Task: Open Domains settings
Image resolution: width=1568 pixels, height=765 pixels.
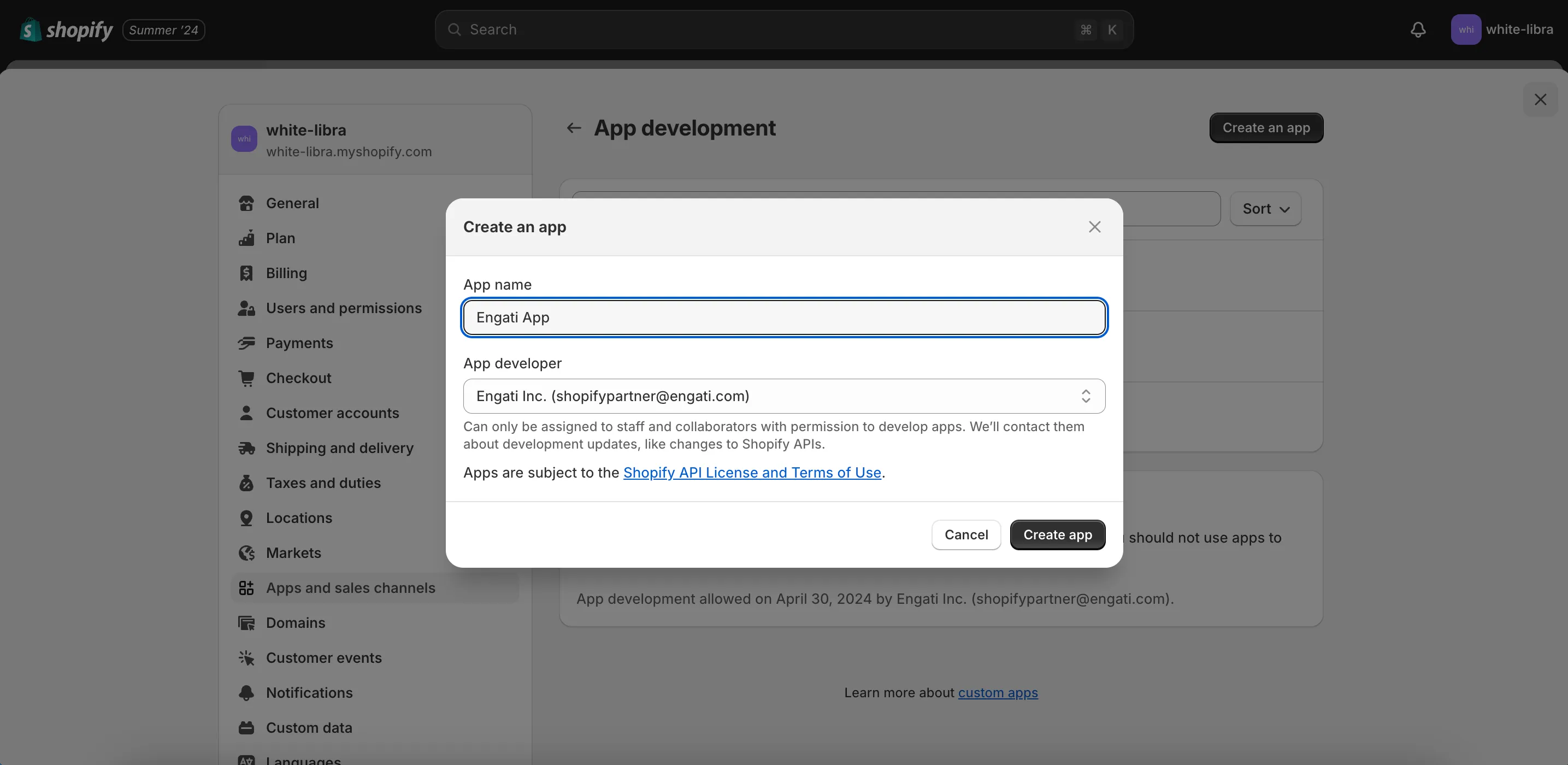Action: (374, 623)
